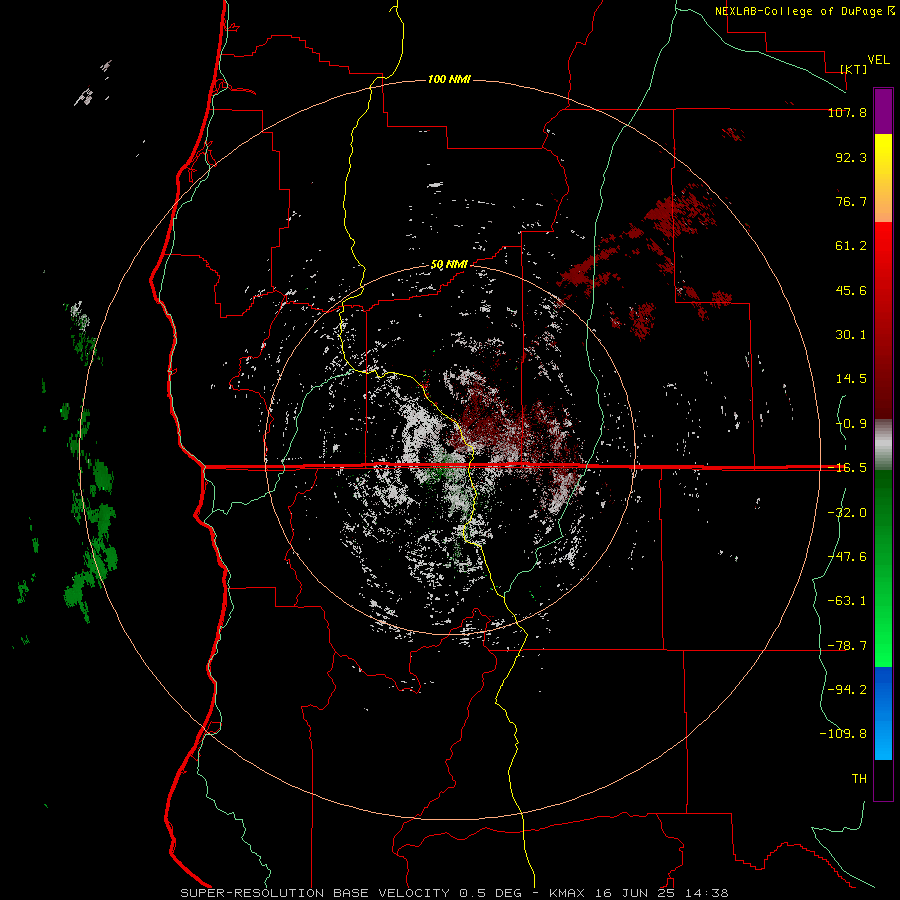Click the 76.7 legend value
This screenshot has height=900, width=900.
tap(851, 201)
